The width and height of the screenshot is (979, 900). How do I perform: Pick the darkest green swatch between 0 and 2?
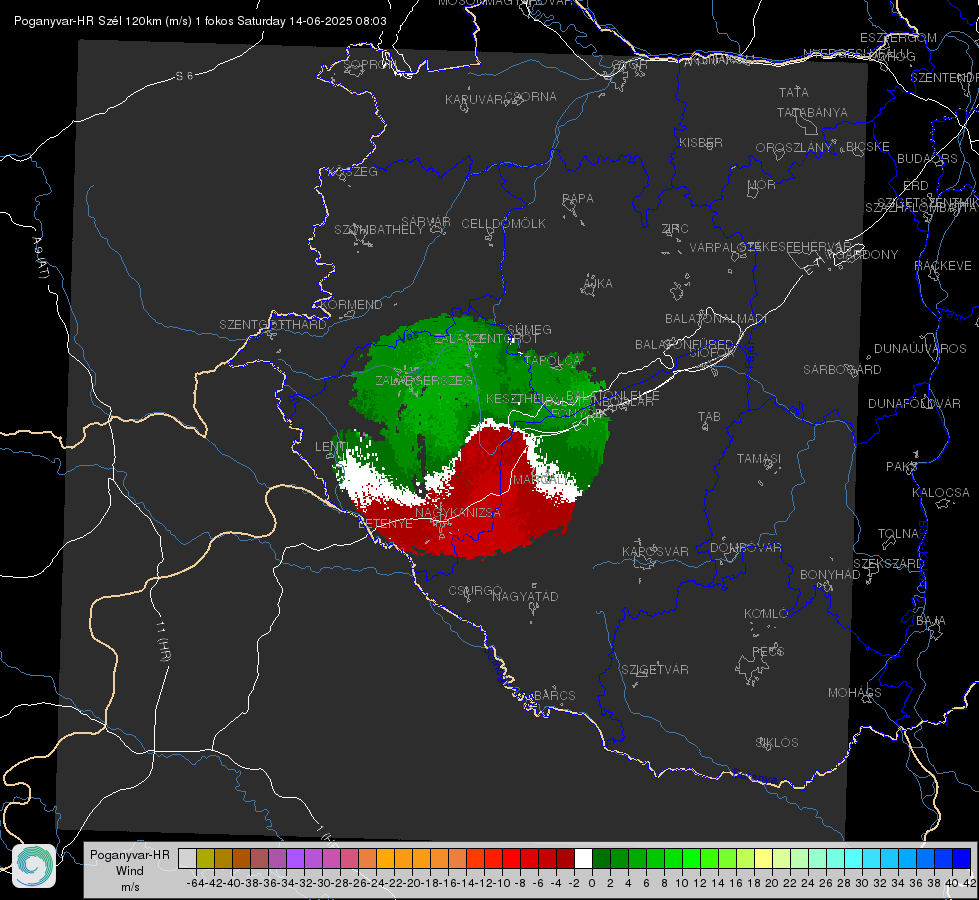[x=601, y=859]
